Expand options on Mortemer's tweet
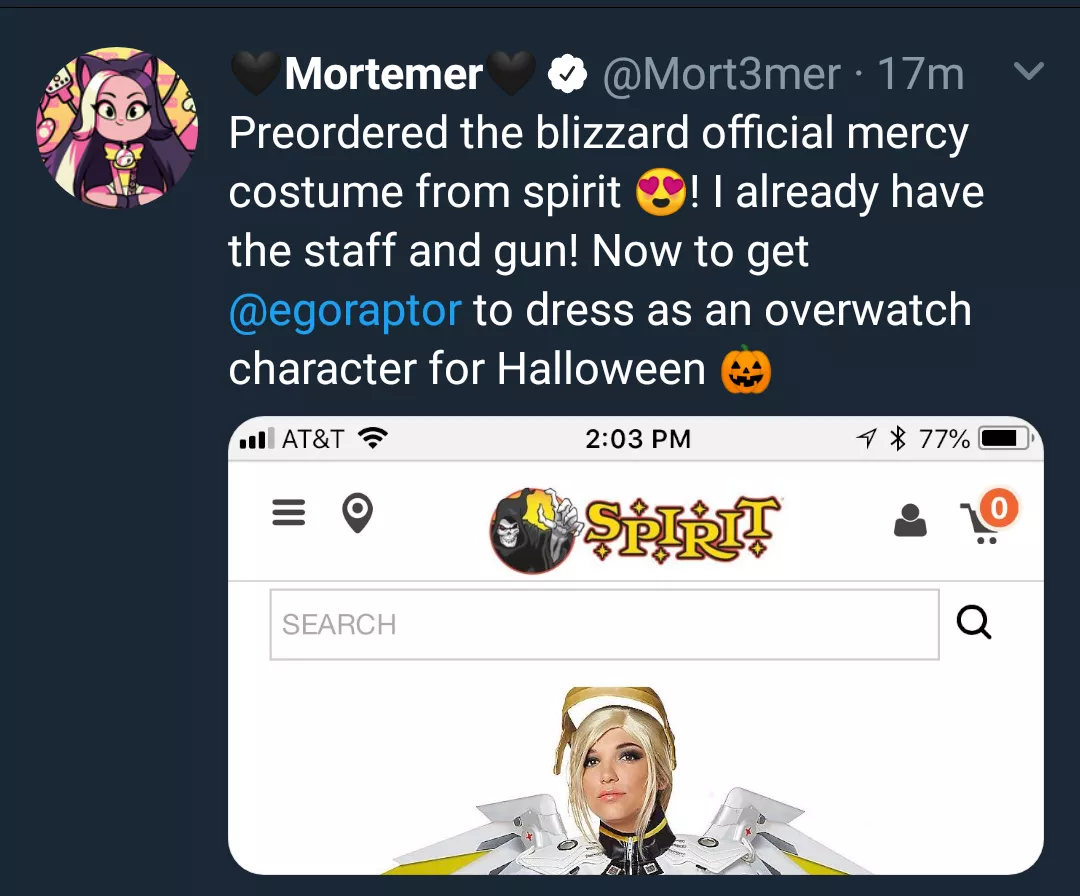The width and height of the screenshot is (1080, 896). click(x=1028, y=71)
